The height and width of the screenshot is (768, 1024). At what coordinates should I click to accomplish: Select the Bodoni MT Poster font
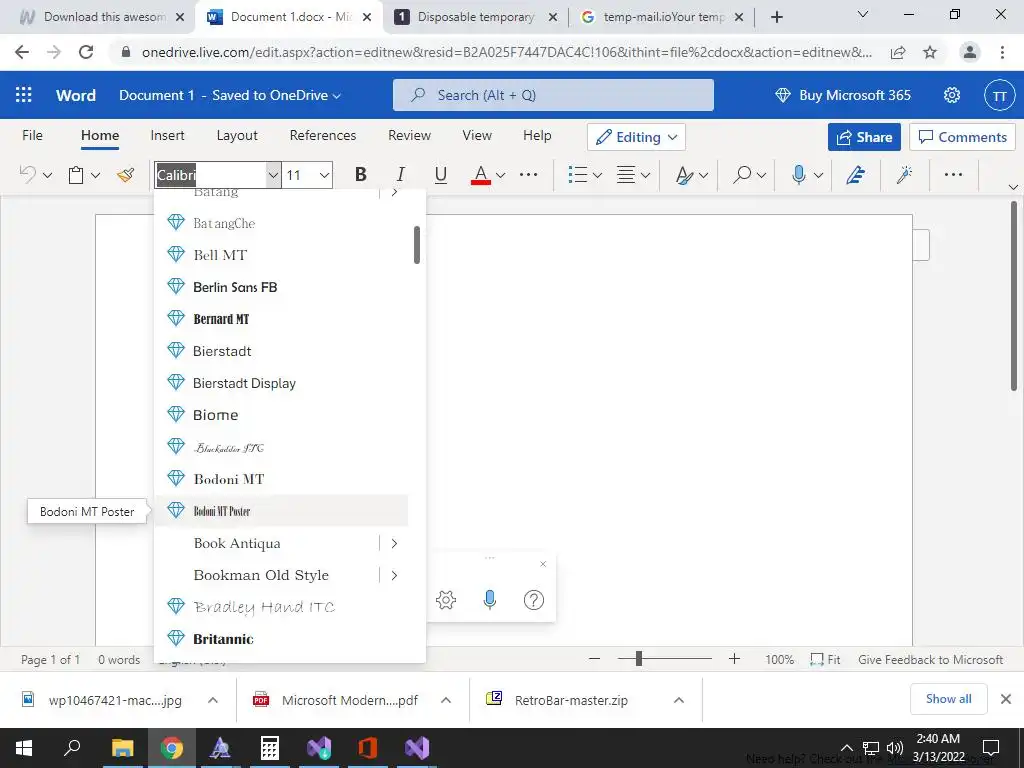click(281, 511)
